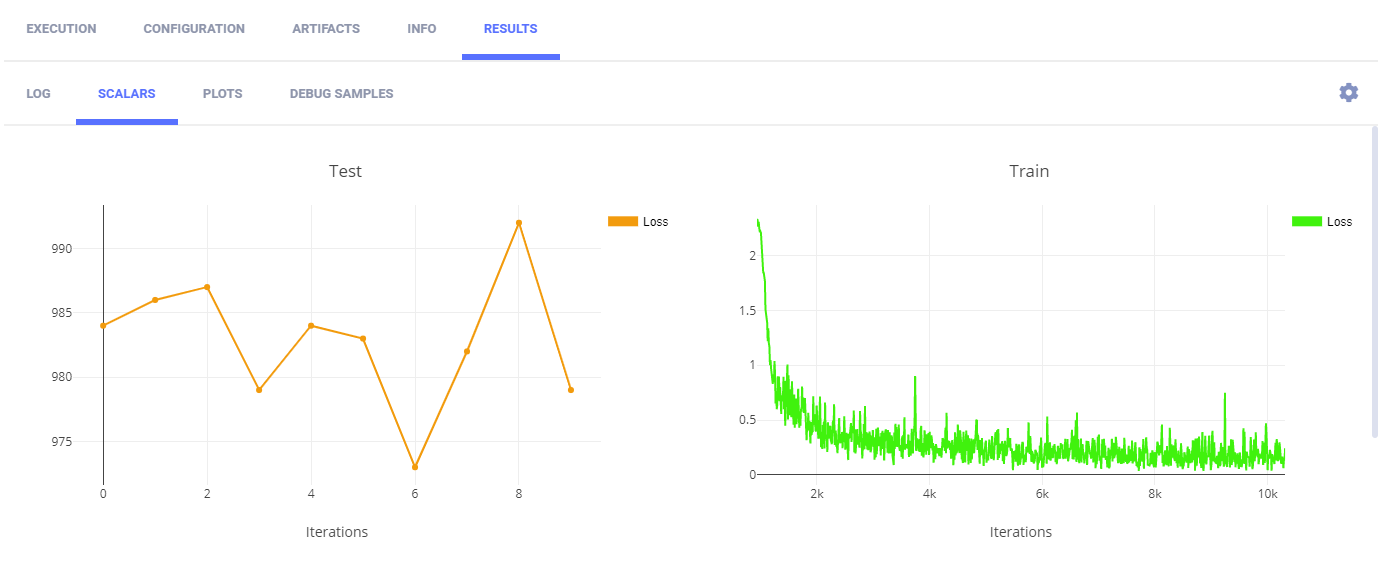Click the Test chart peak point at iteration 8
The height and width of the screenshot is (581, 1378).
(x=519, y=223)
